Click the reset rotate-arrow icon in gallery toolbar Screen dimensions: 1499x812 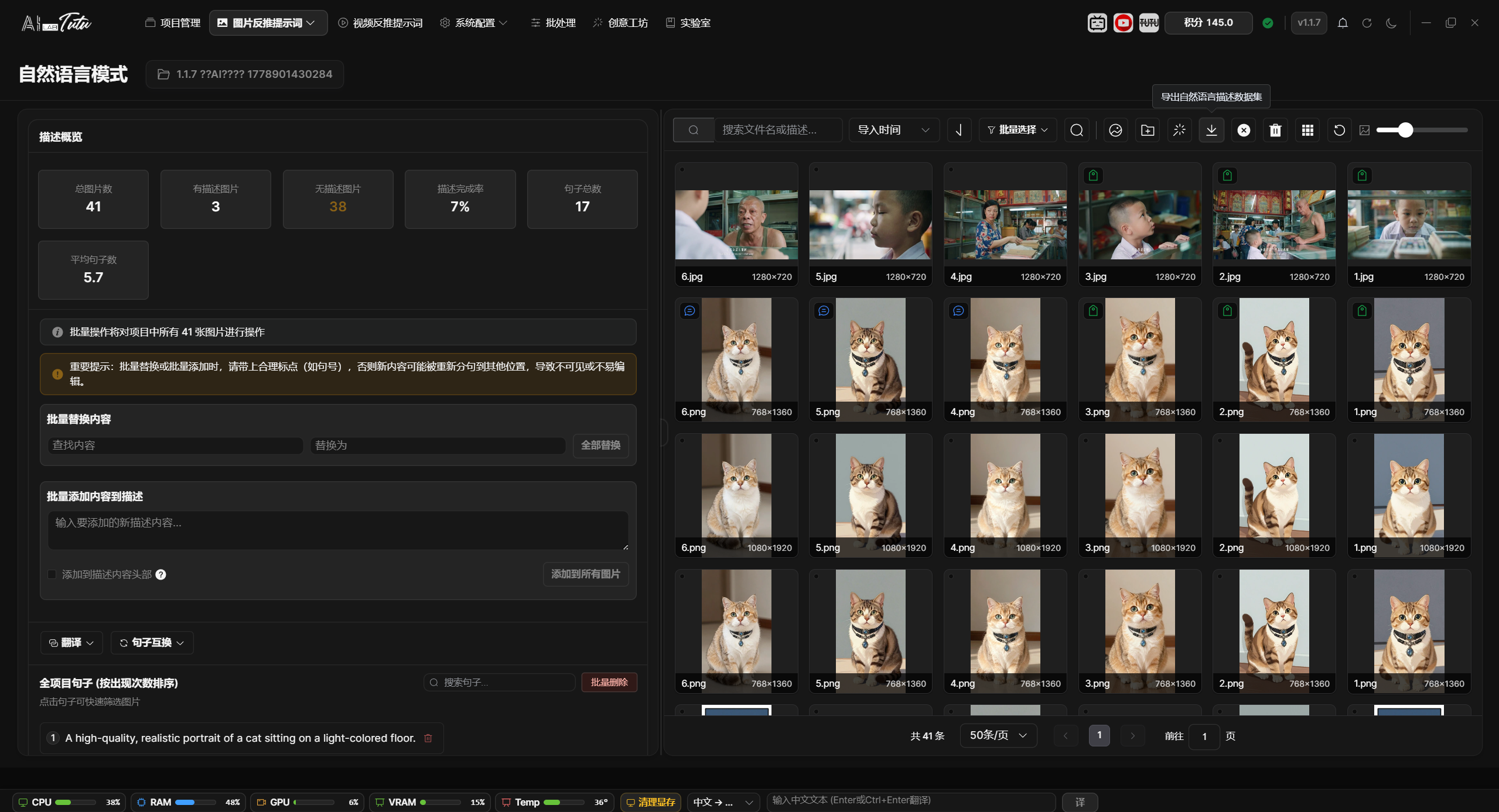(1339, 130)
